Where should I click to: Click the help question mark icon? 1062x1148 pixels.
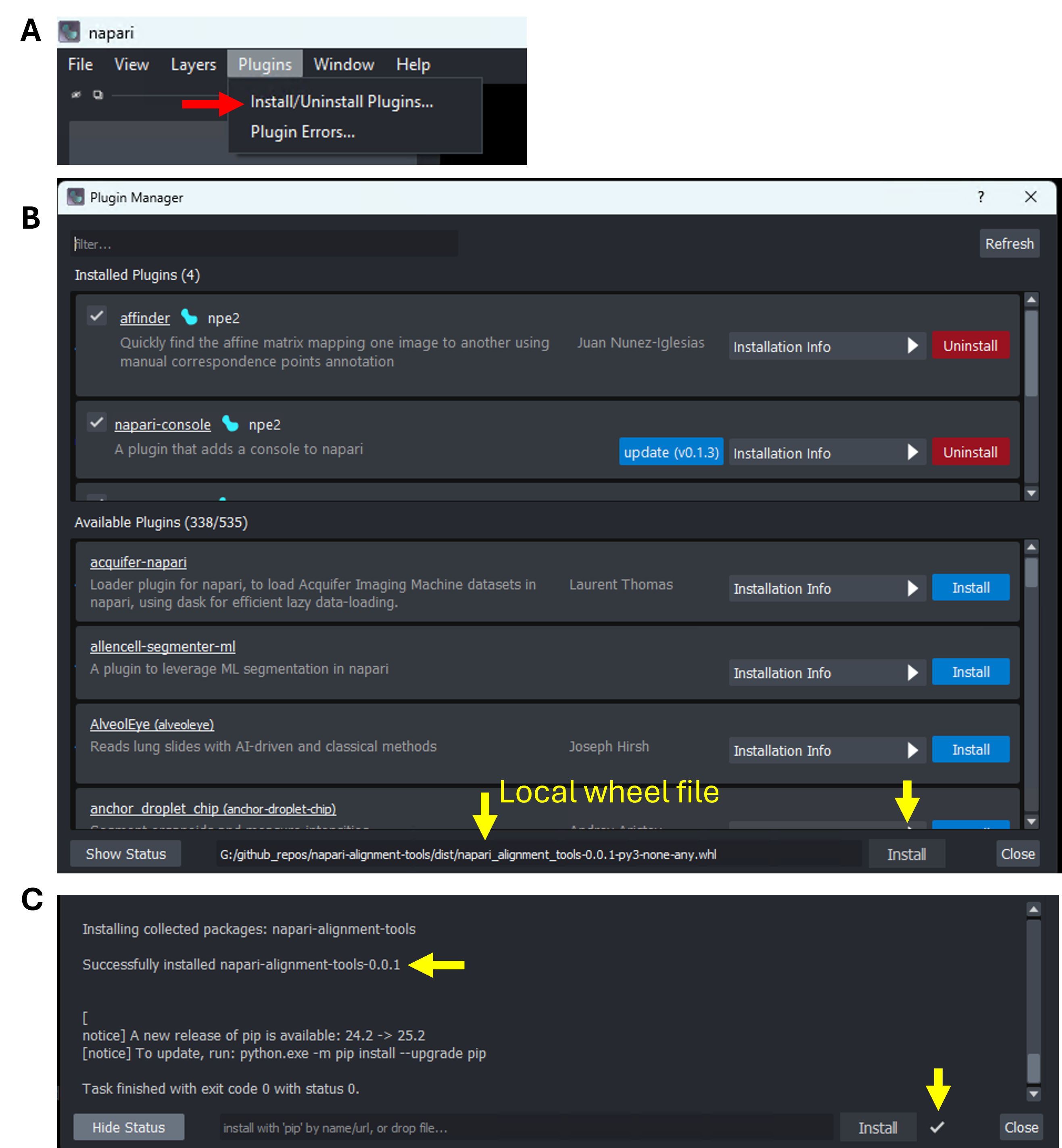(981, 197)
